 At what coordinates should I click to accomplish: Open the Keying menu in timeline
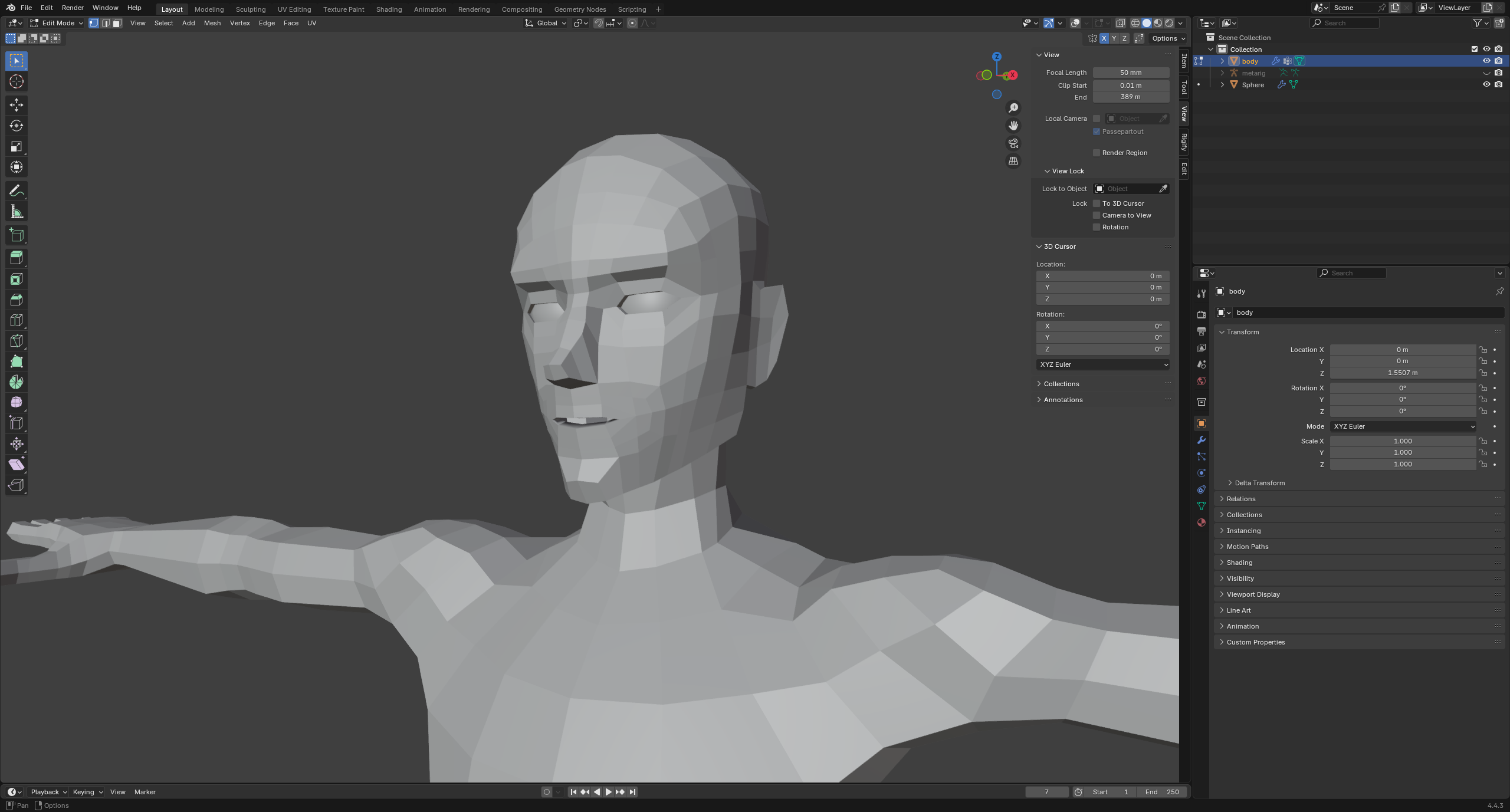(87, 792)
